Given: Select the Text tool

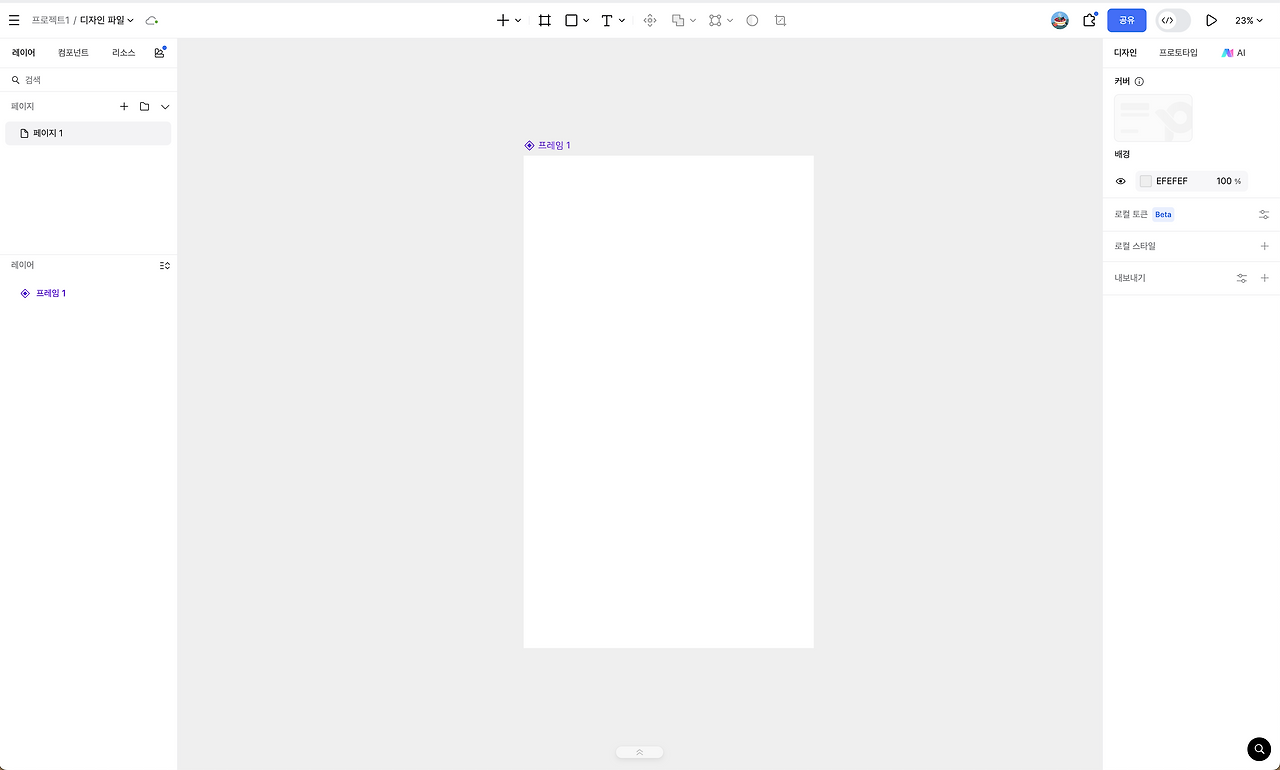Looking at the screenshot, I should [x=607, y=20].
